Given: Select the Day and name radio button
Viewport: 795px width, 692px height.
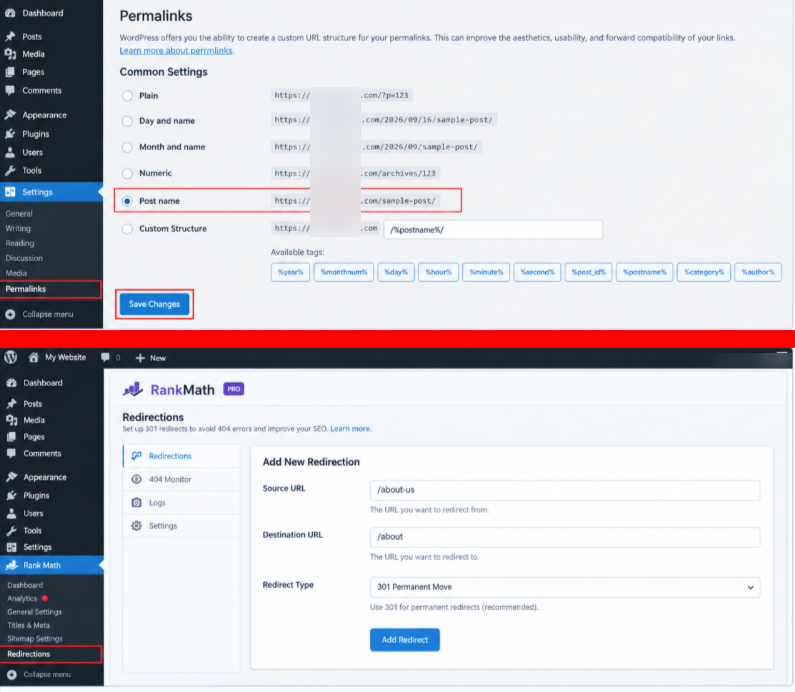Looking at the screenshot, I should pyautogui.click(x=127, y=121).
